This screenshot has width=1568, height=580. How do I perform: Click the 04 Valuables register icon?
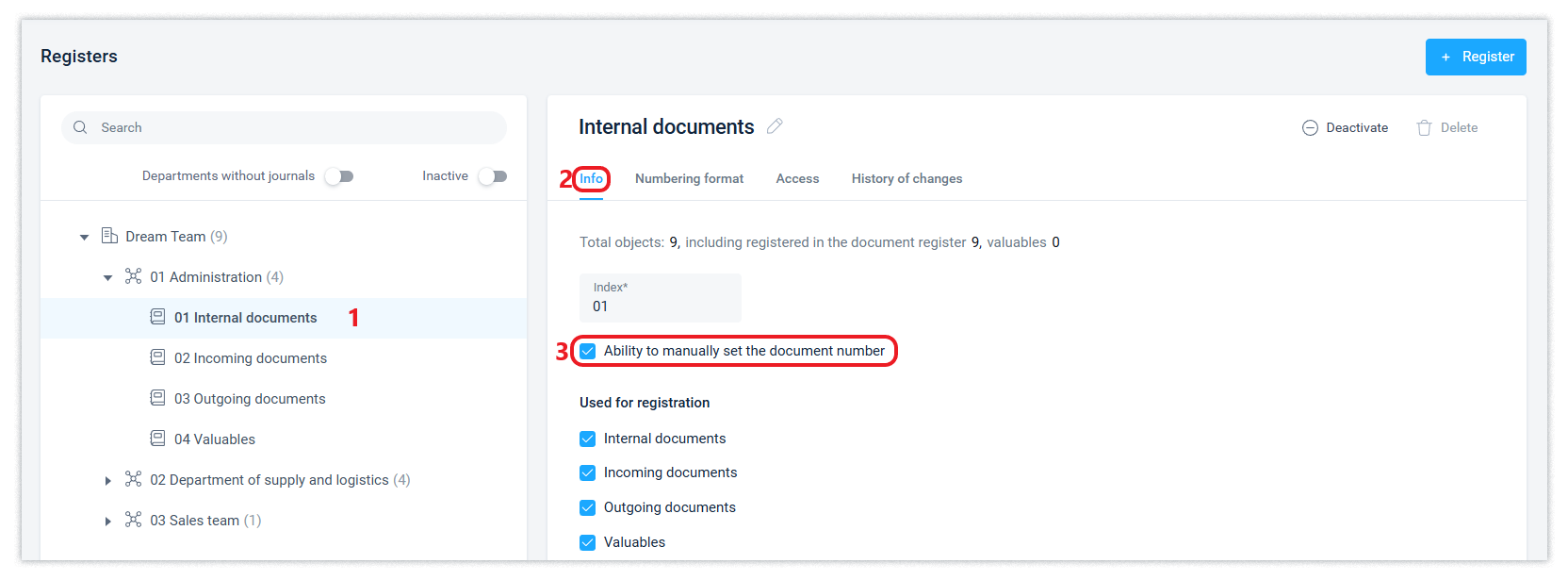tap(158, 439)
